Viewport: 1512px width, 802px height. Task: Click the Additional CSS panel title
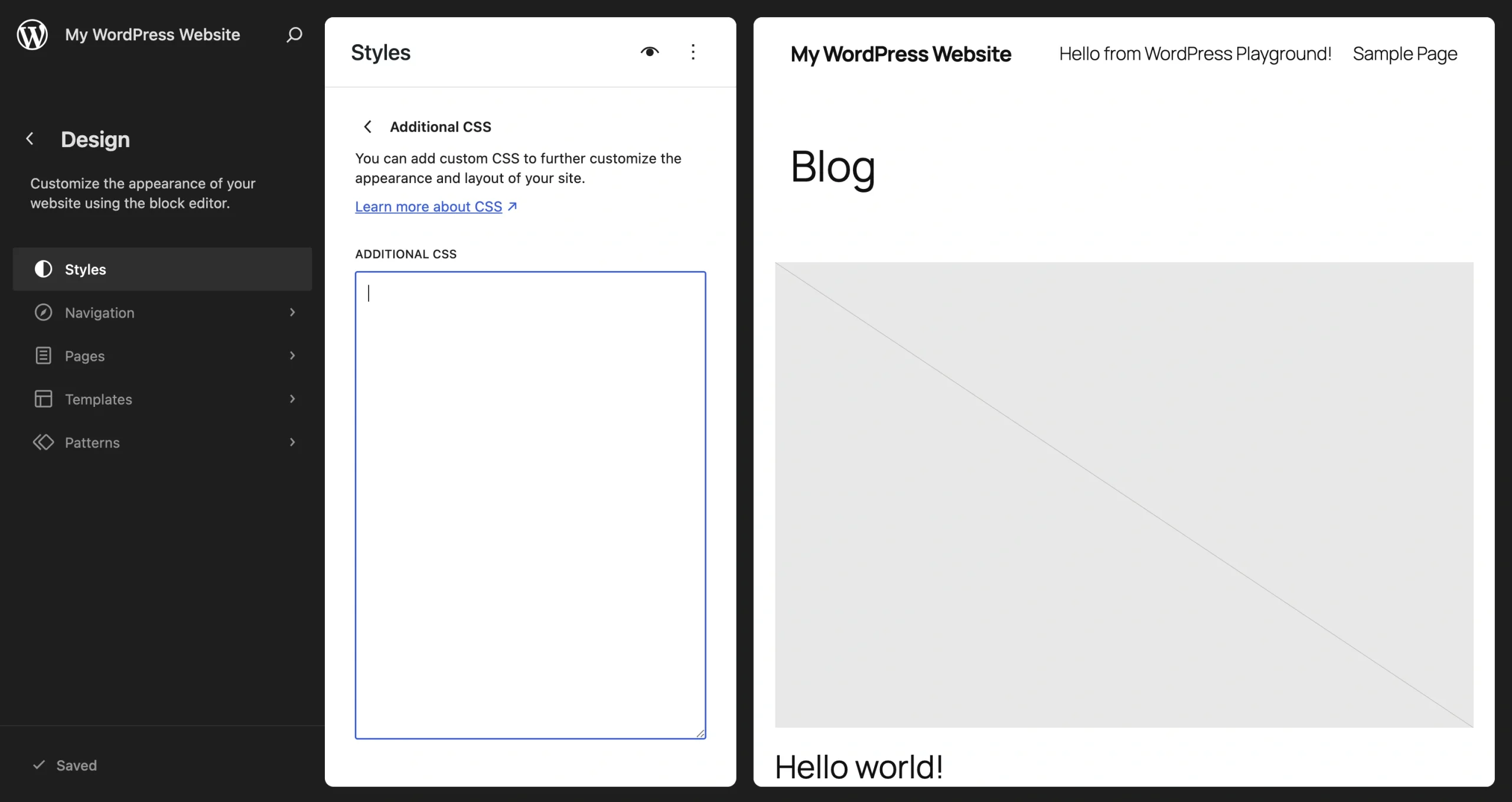coord(441,126)
